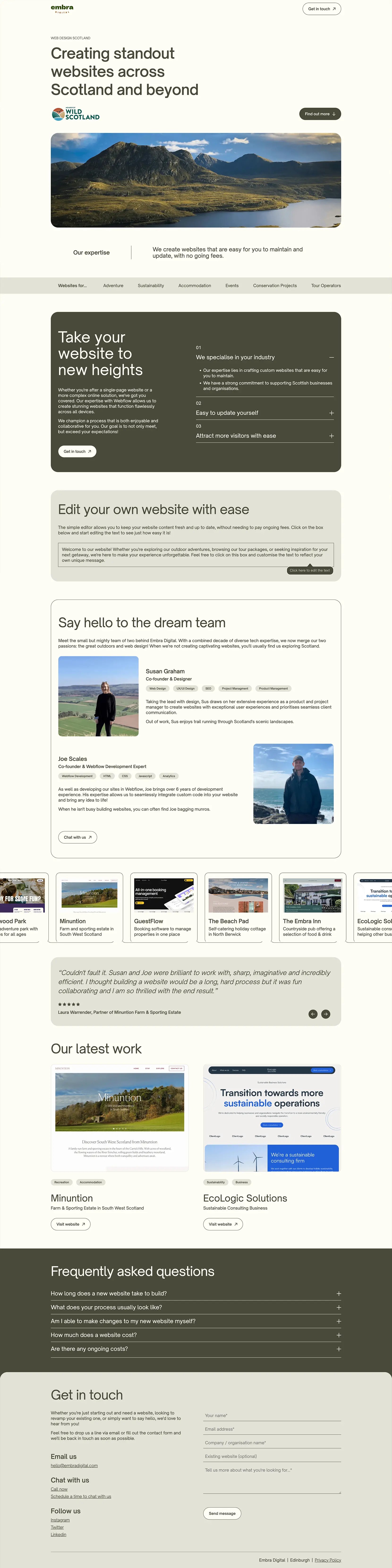The height and width of the screenshot is (1568, 392).
Task: Click the 'UX/UI Design' skill tag
Action: (186, 688)
